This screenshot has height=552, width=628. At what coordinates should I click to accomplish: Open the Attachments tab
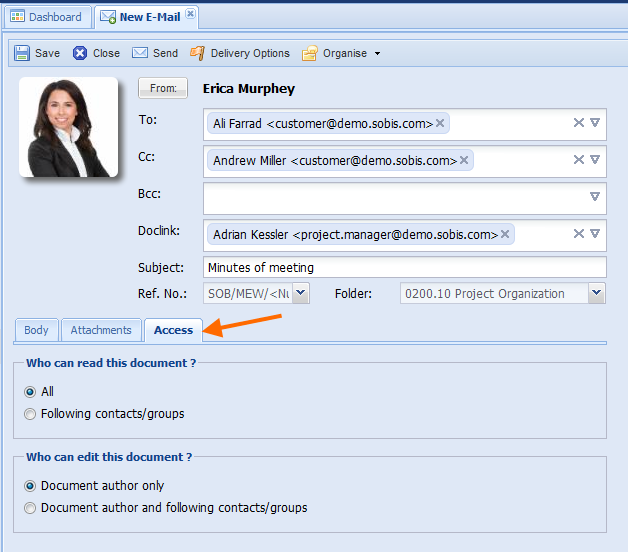click(101, 330)
